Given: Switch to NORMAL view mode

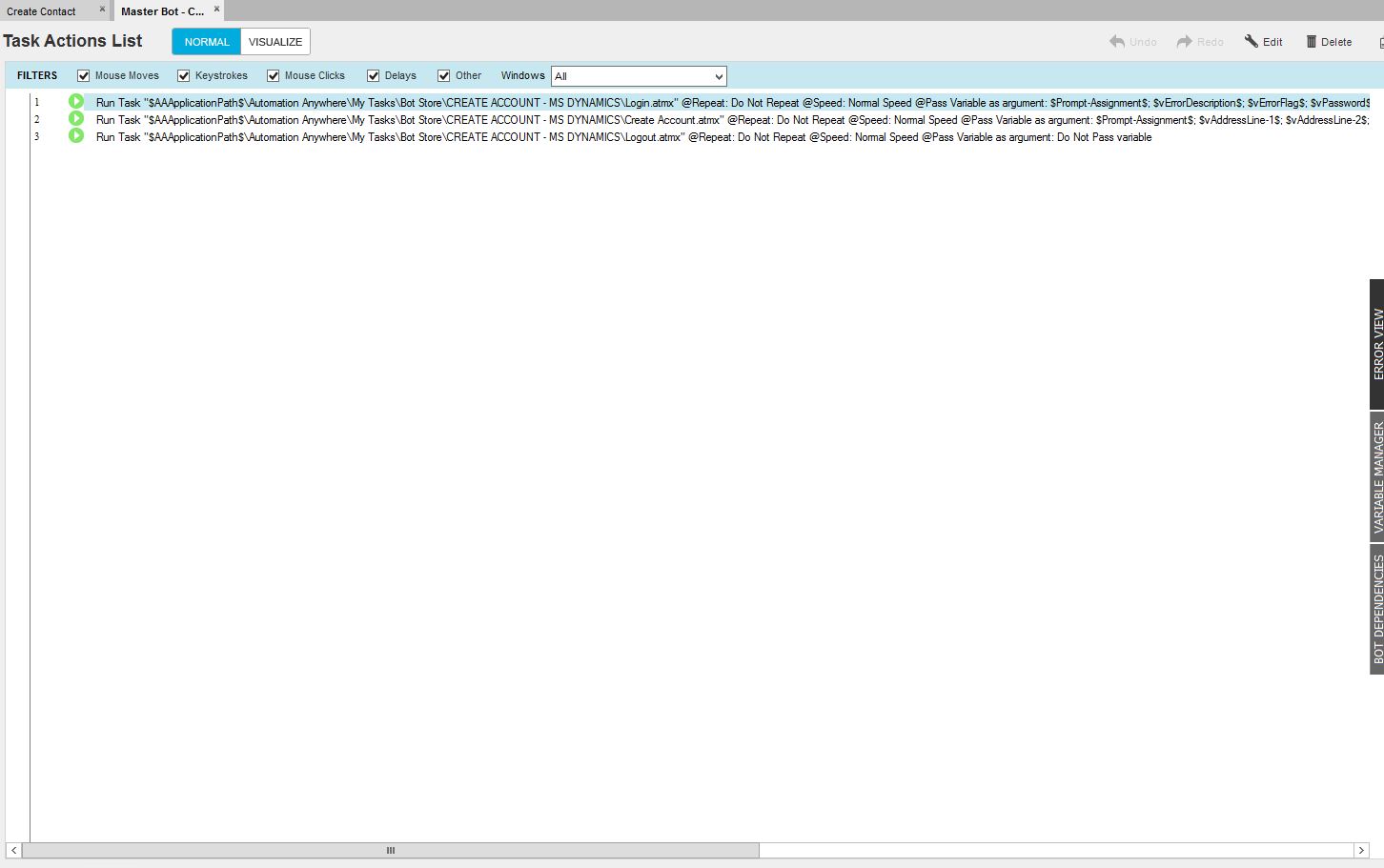Looking at the screenshot, I should 207,42.
